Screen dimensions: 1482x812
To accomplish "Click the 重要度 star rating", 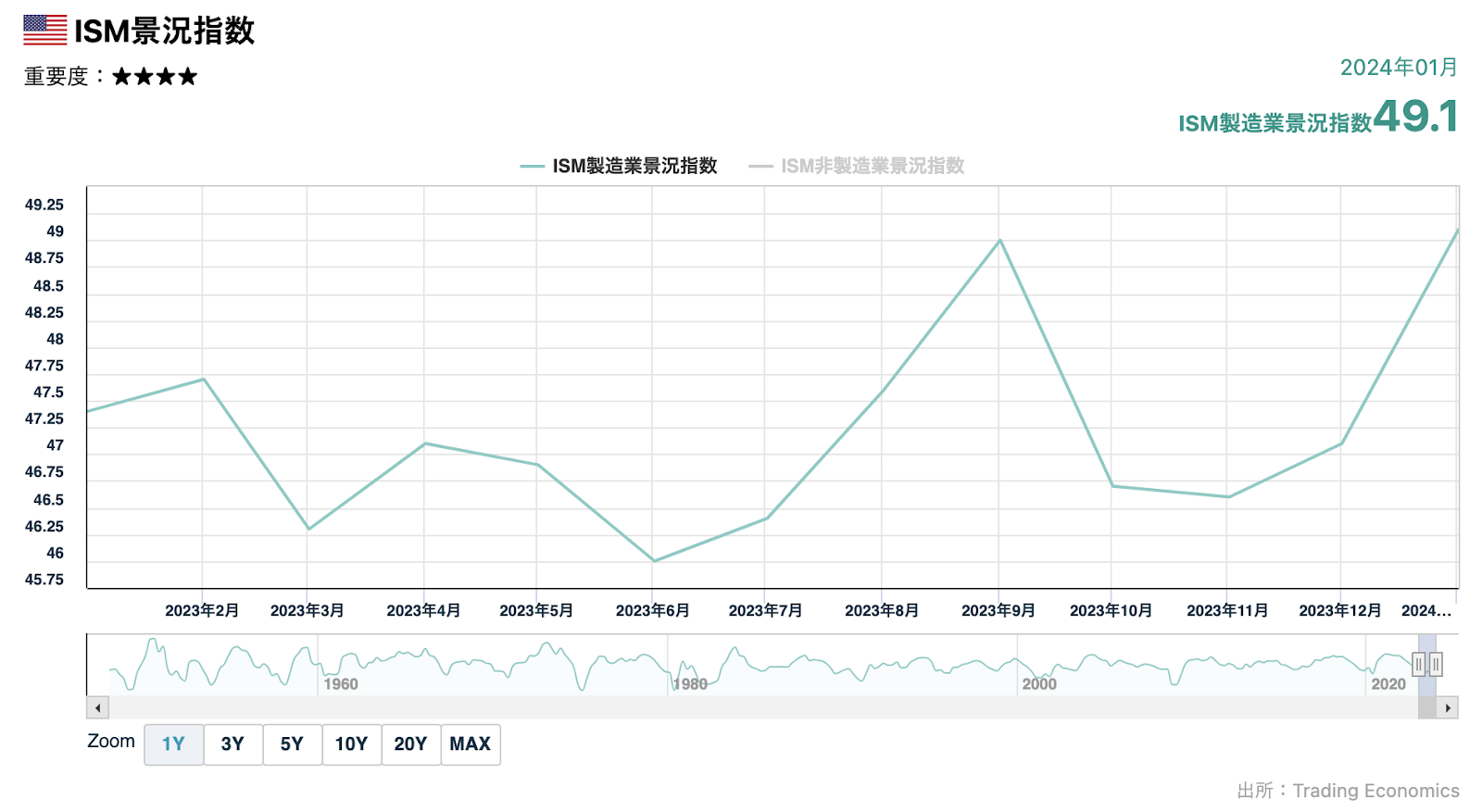I will tap(155, 77).
